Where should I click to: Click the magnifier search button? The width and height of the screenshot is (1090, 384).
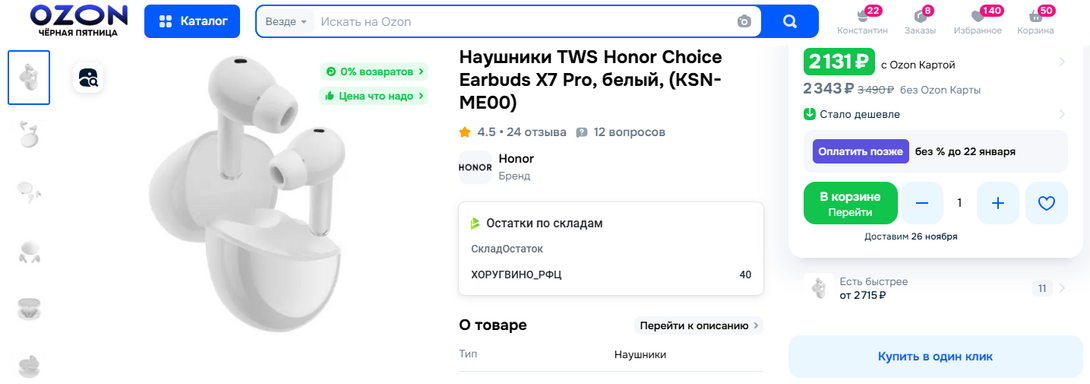[790, 22]
